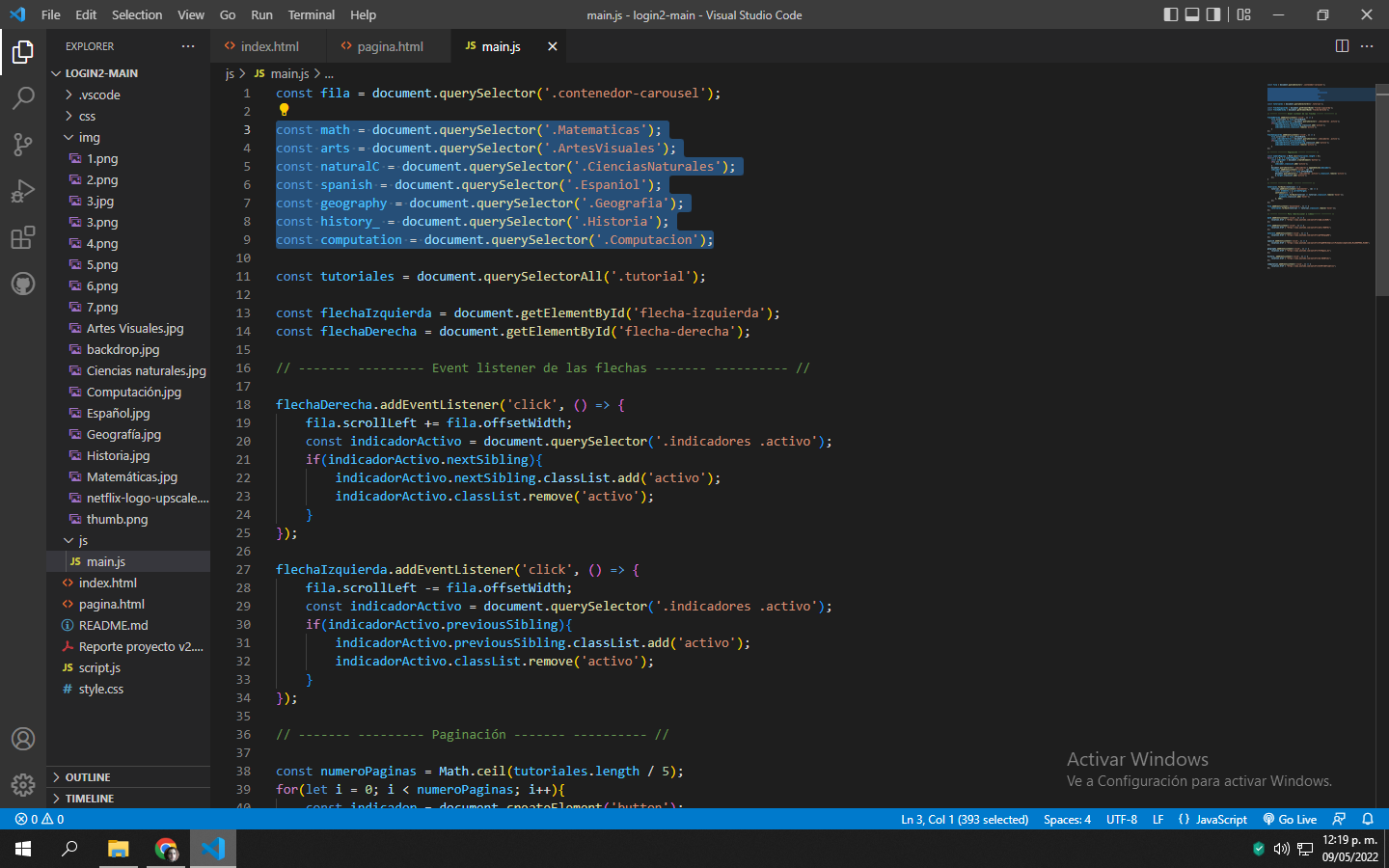Toggle the bottom panel layout button
1389x868 pixels.
(1192, 14)
